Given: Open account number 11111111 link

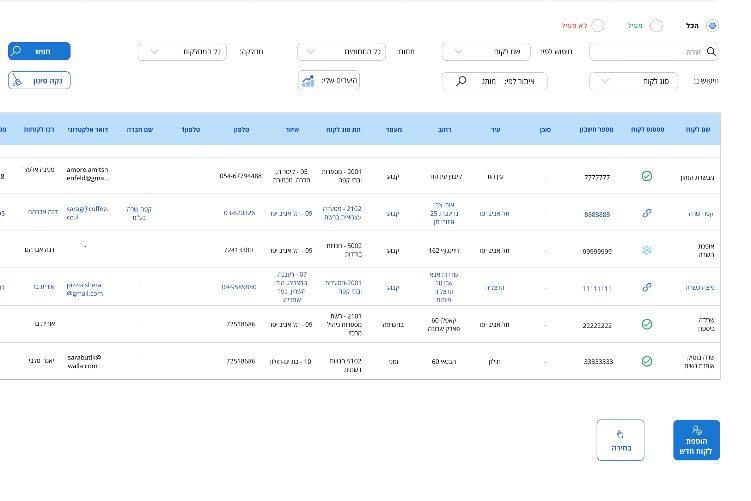Looking at the screenshot, I should click(597, 288).
